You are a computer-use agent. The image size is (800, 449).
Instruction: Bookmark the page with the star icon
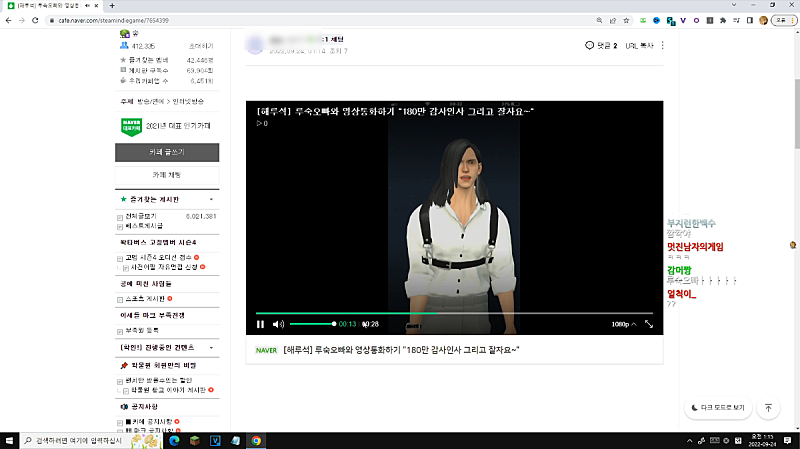[x=626, y=20]
